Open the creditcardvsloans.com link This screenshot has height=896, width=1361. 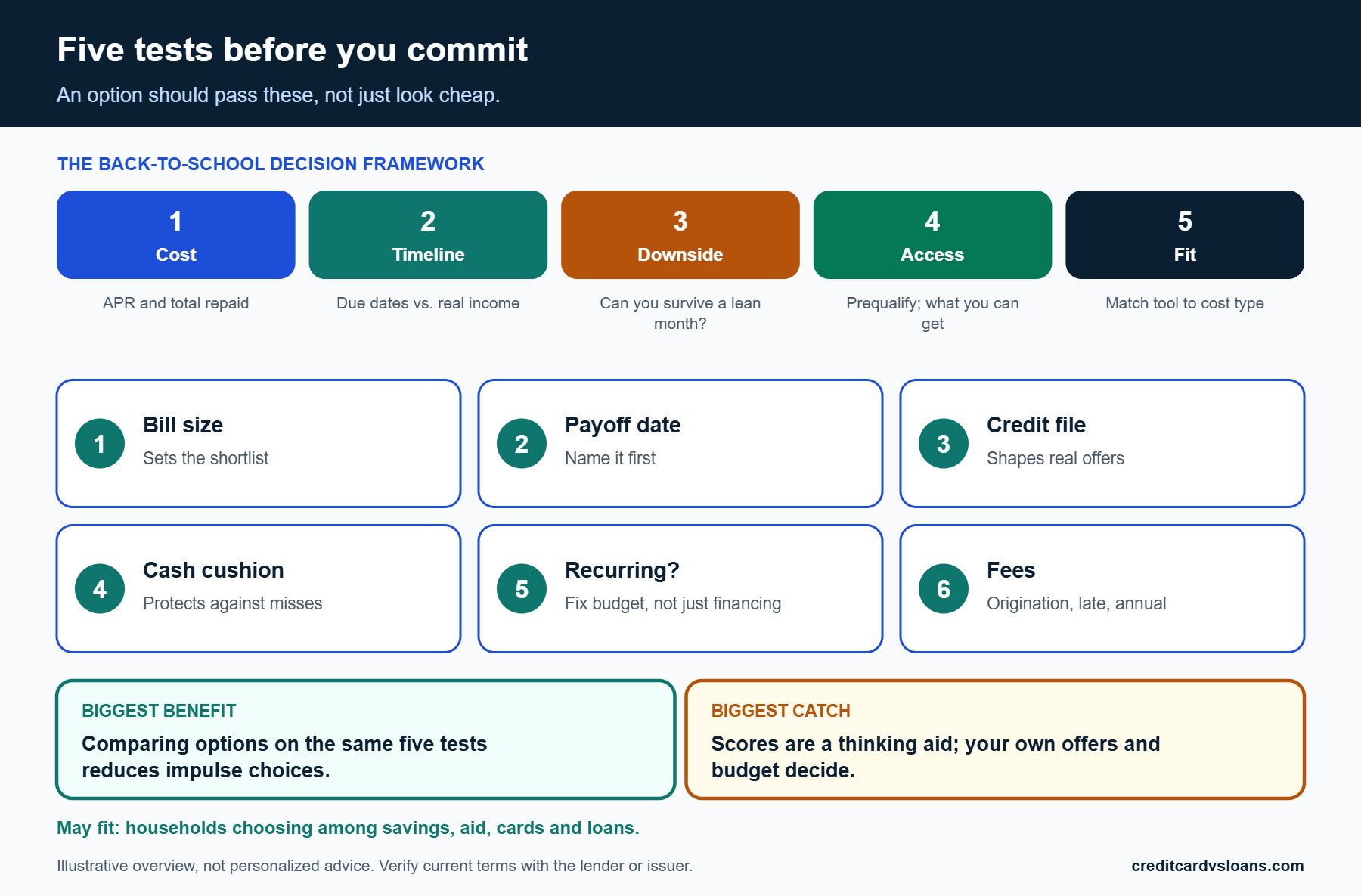1217,866
